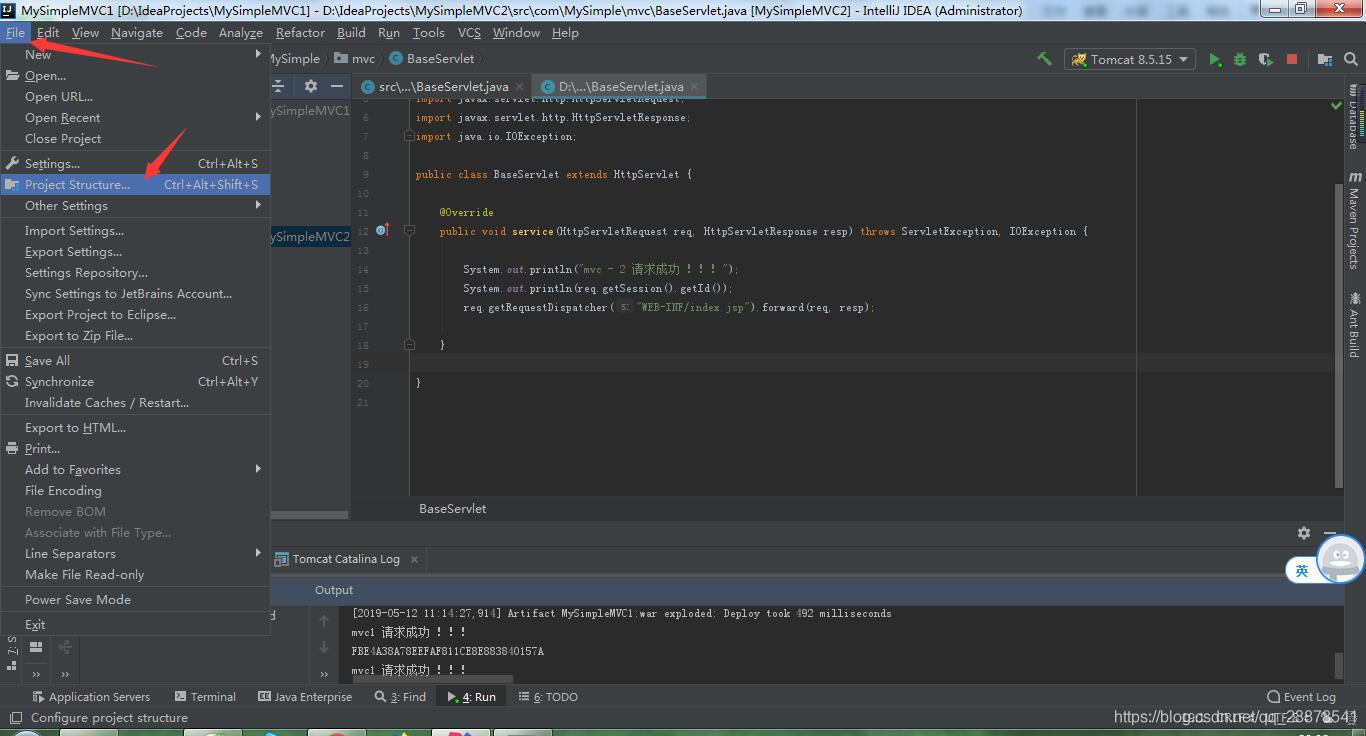Open 6: TODO tool window
Screen dimensions: 1366x736
coord(548,697)
